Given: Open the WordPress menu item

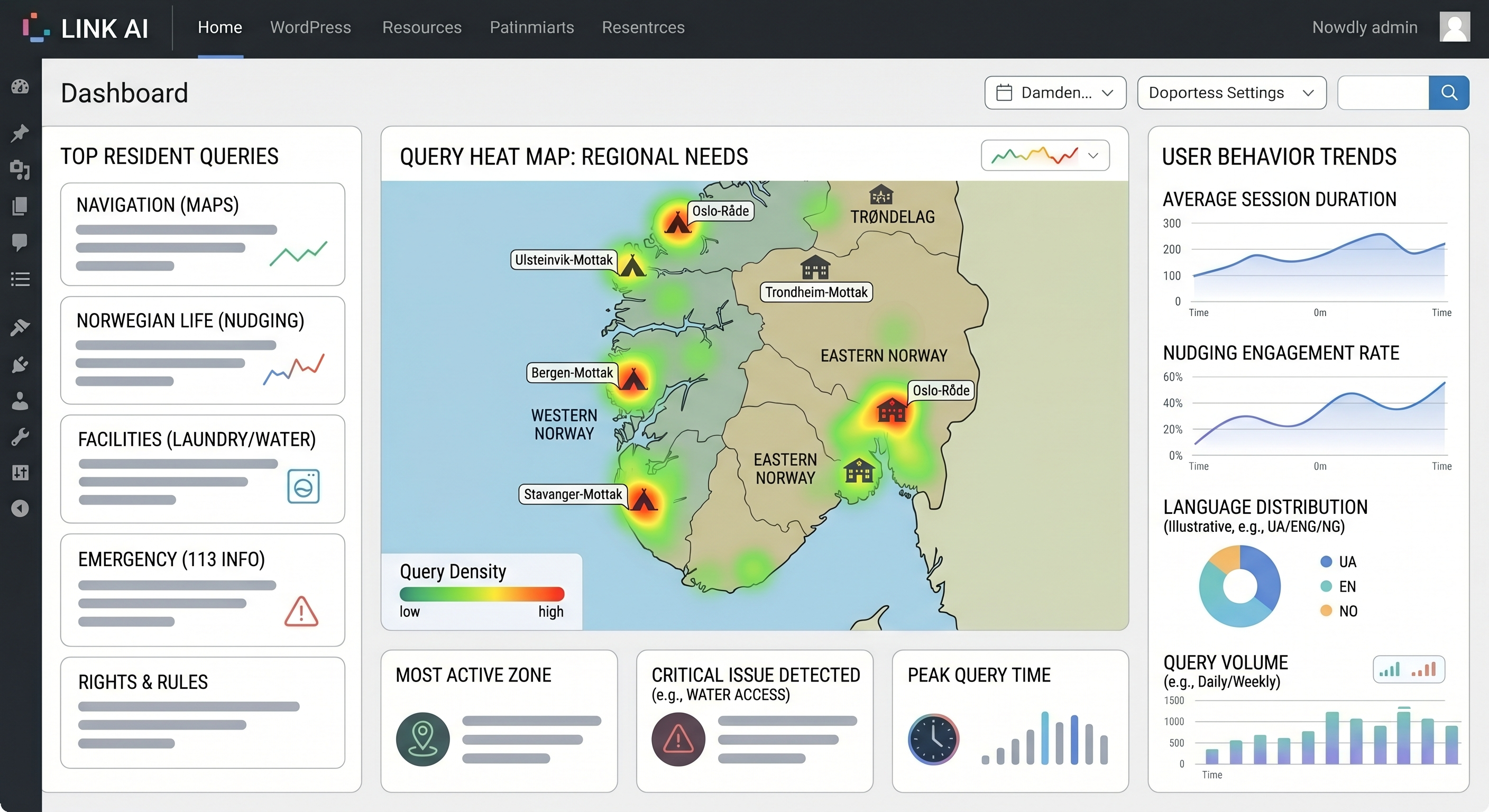Looking at the screenshot, I should [310, 27].
